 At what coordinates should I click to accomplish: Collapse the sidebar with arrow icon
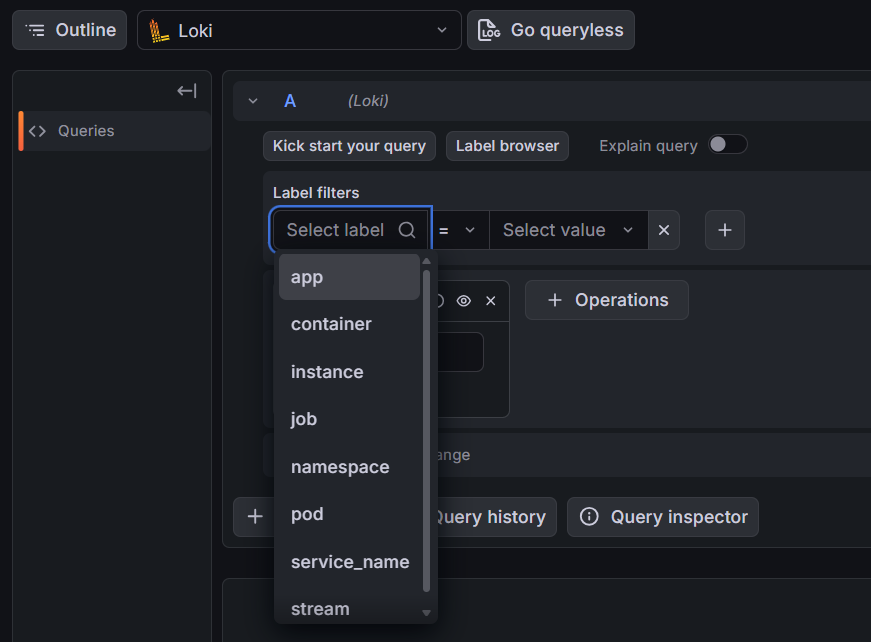point(187,91)
